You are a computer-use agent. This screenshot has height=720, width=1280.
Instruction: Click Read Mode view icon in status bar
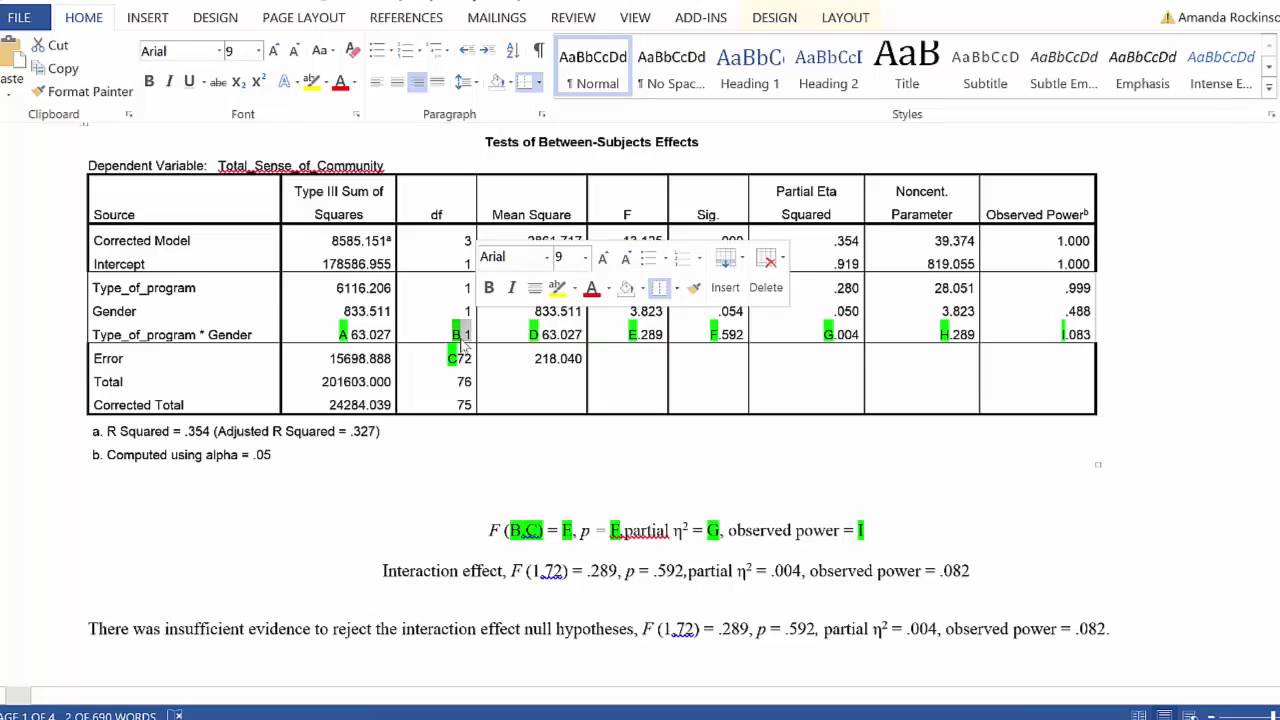coord(1139,715)
